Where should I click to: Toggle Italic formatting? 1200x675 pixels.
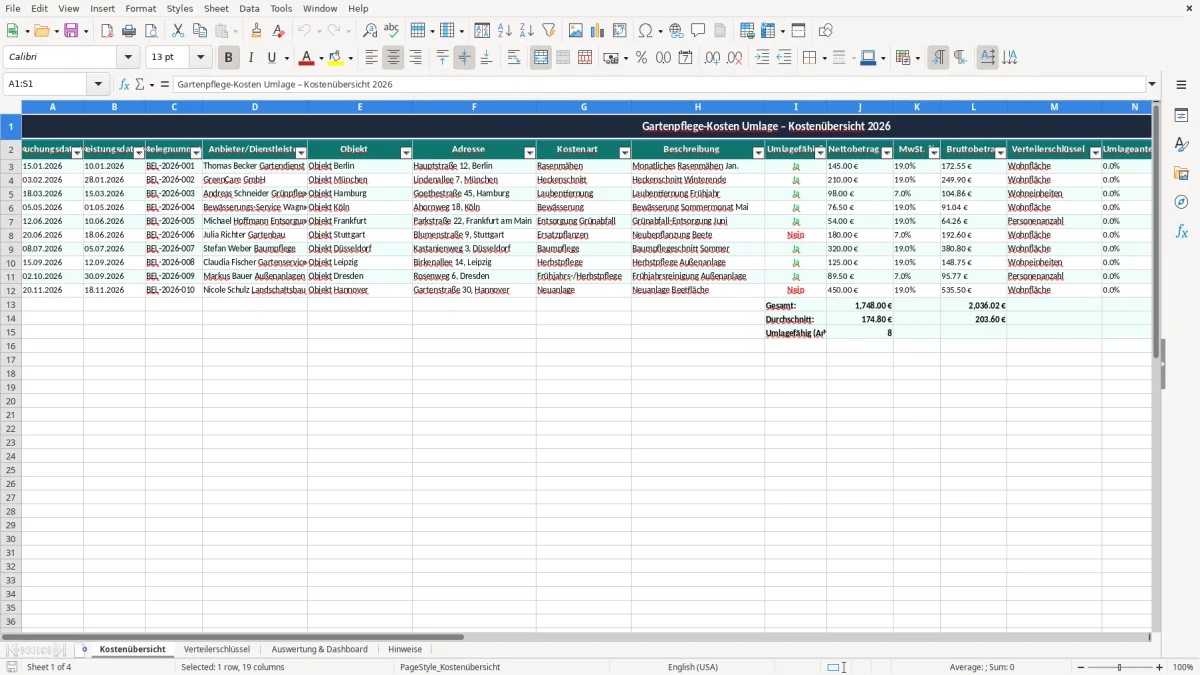click(251, 58)
